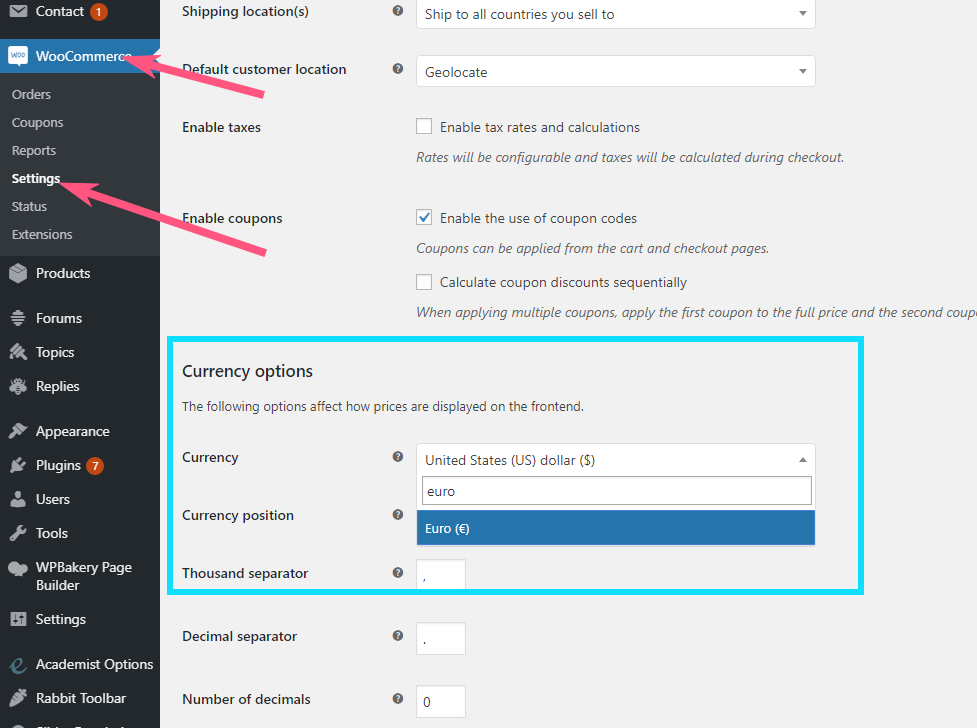The image size is (977, 728).
Task: Open Orders under WooCommerce
Action: click(x=31, y=94)
